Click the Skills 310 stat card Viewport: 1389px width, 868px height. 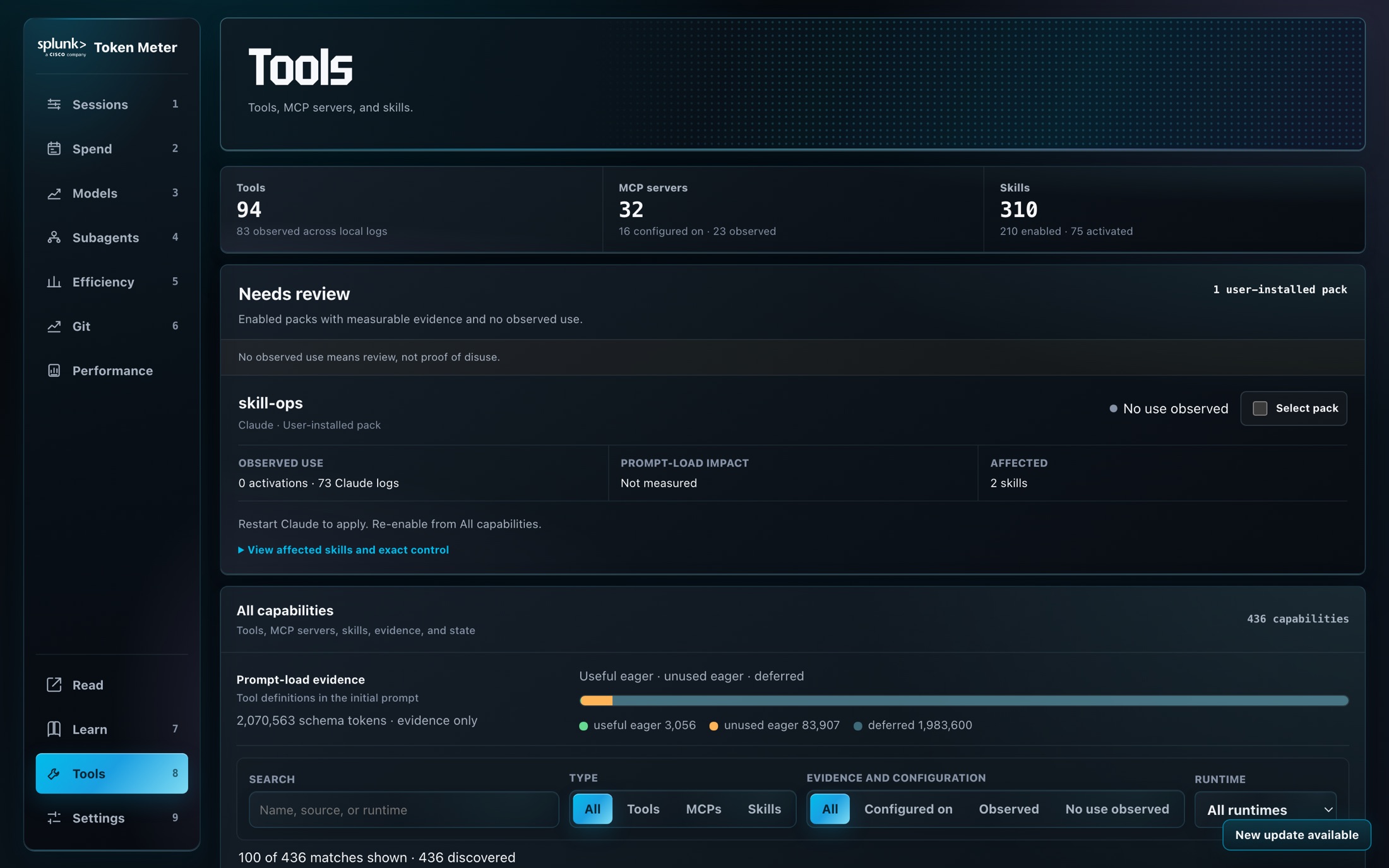[x=1174, y=209]
